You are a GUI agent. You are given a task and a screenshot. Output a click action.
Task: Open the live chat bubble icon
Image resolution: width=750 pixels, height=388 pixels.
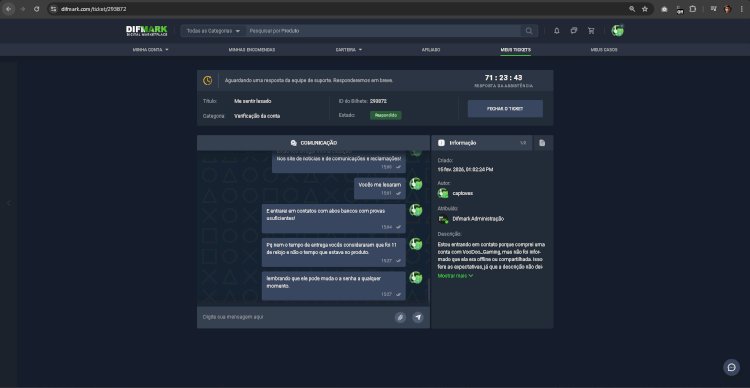click(731, 367)
